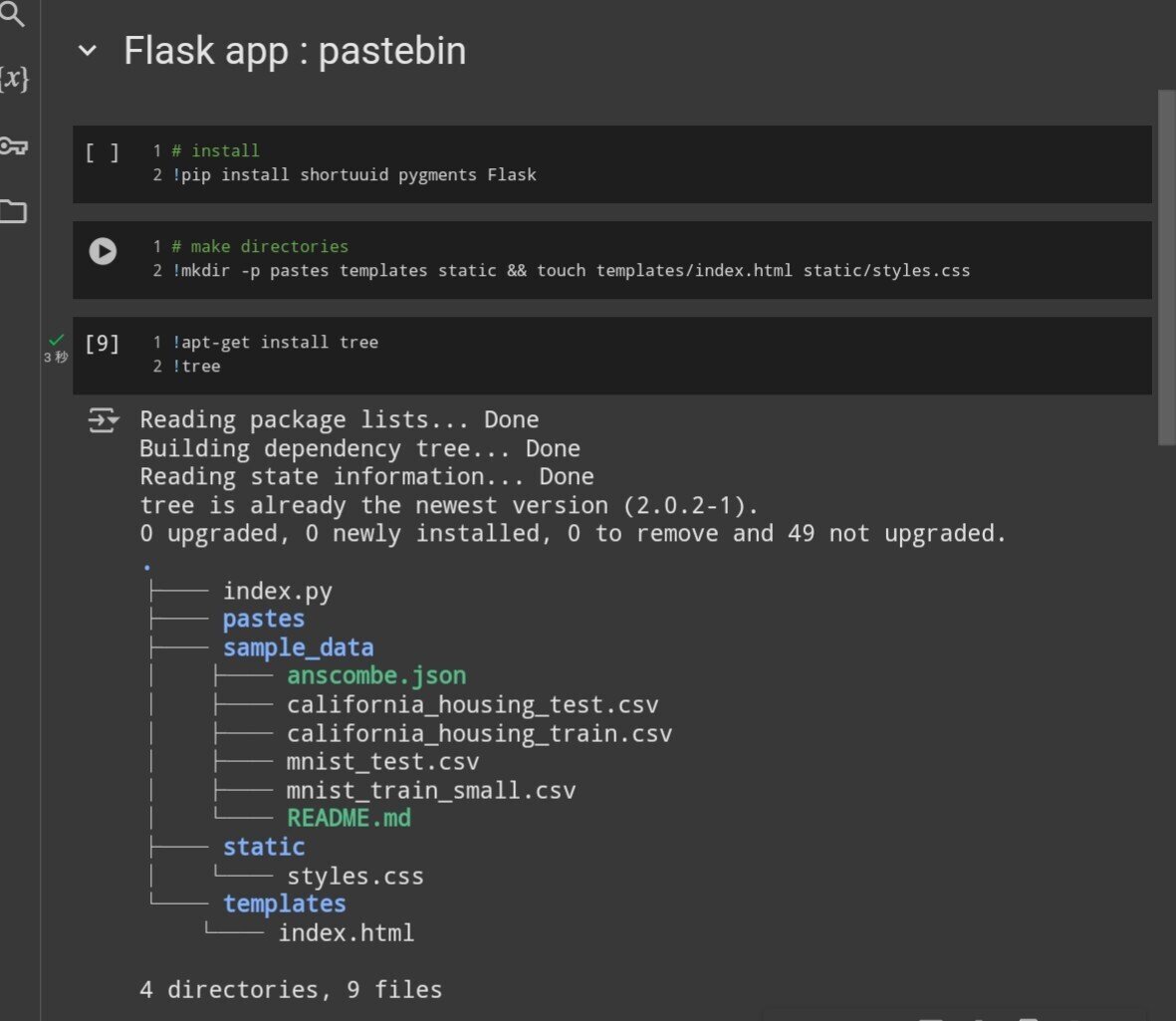Click the pastes directory name

coord(263,619)
